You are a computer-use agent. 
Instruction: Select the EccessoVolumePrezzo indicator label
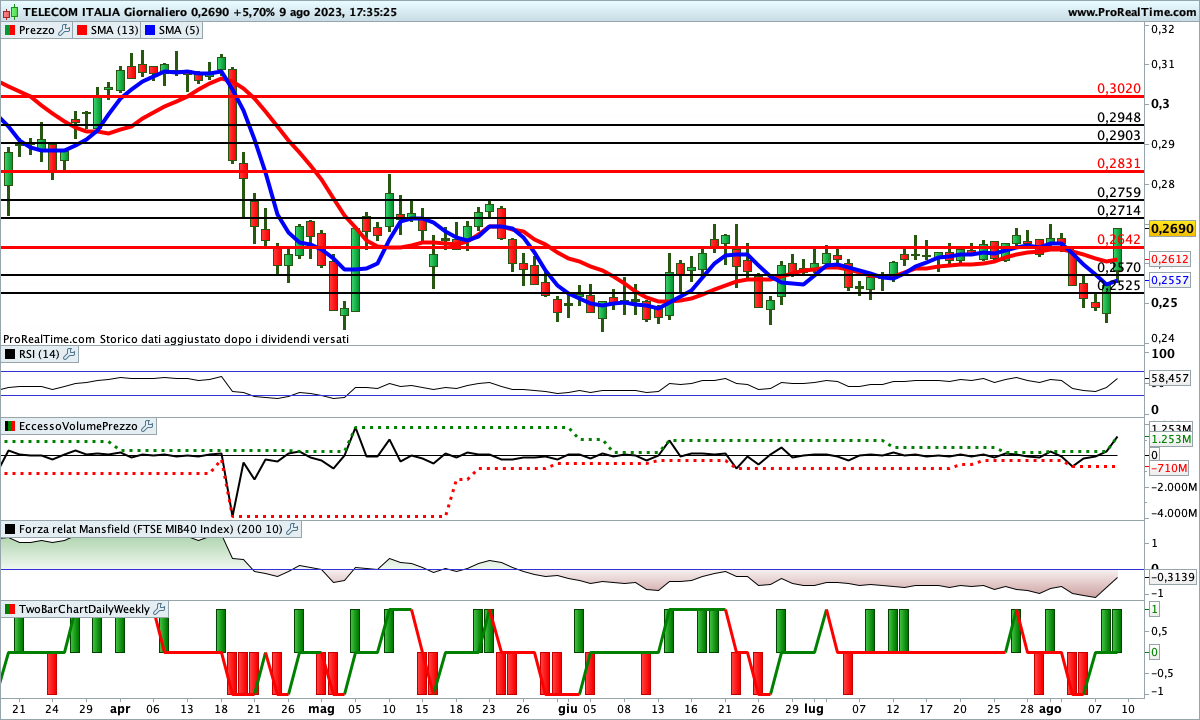click(78, 426)
